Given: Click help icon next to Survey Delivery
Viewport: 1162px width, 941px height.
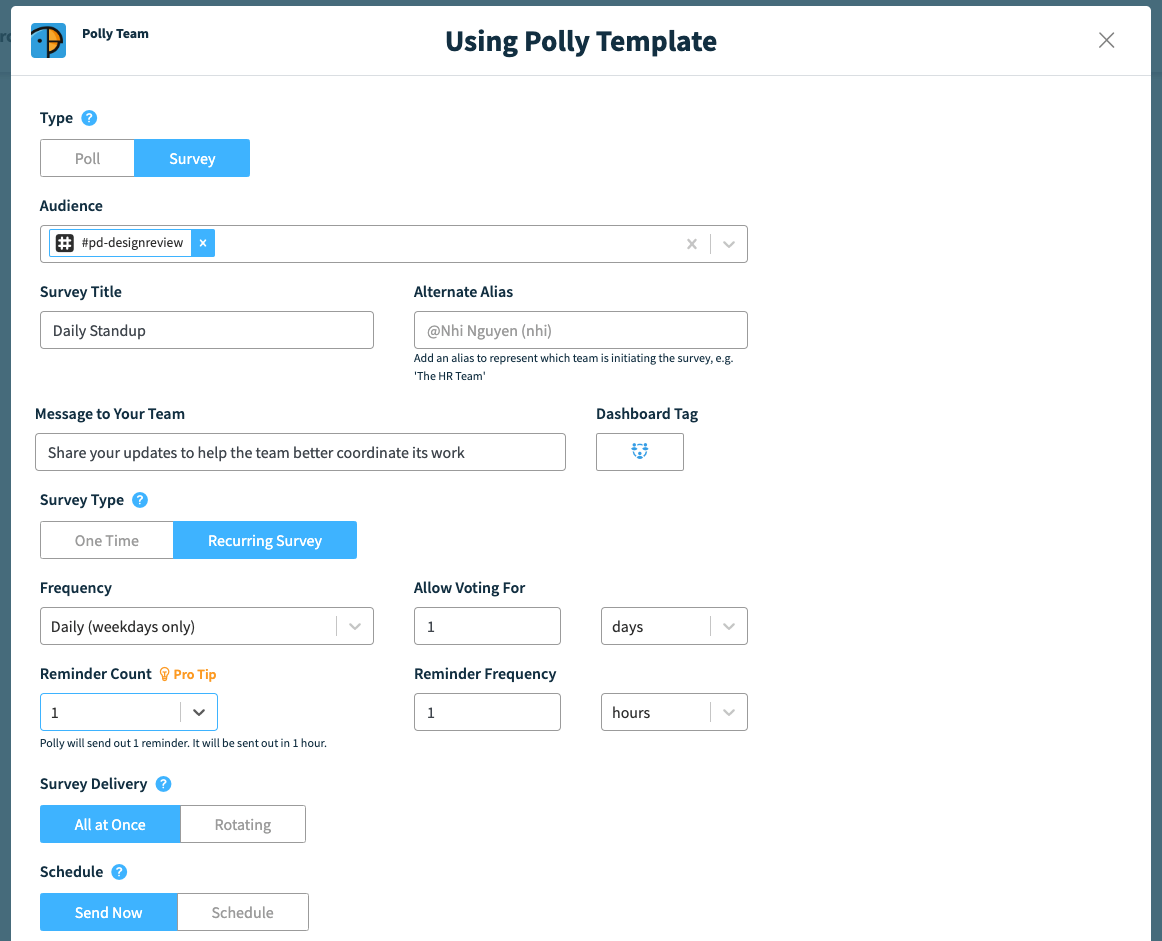Looking at the screenshot, I should click(x=164, y=784).
